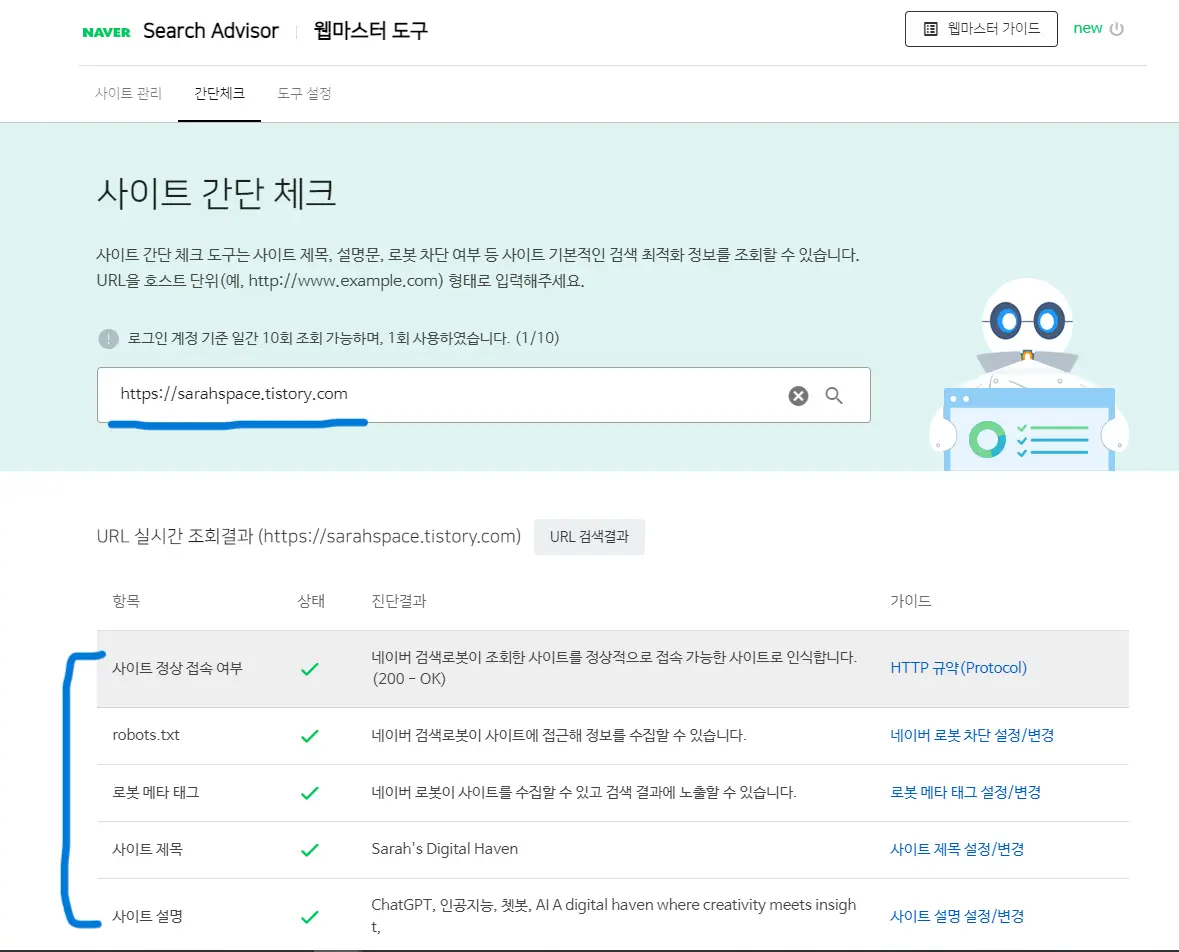
Task: Click the 상태 column header
Action: click(311, 601)
